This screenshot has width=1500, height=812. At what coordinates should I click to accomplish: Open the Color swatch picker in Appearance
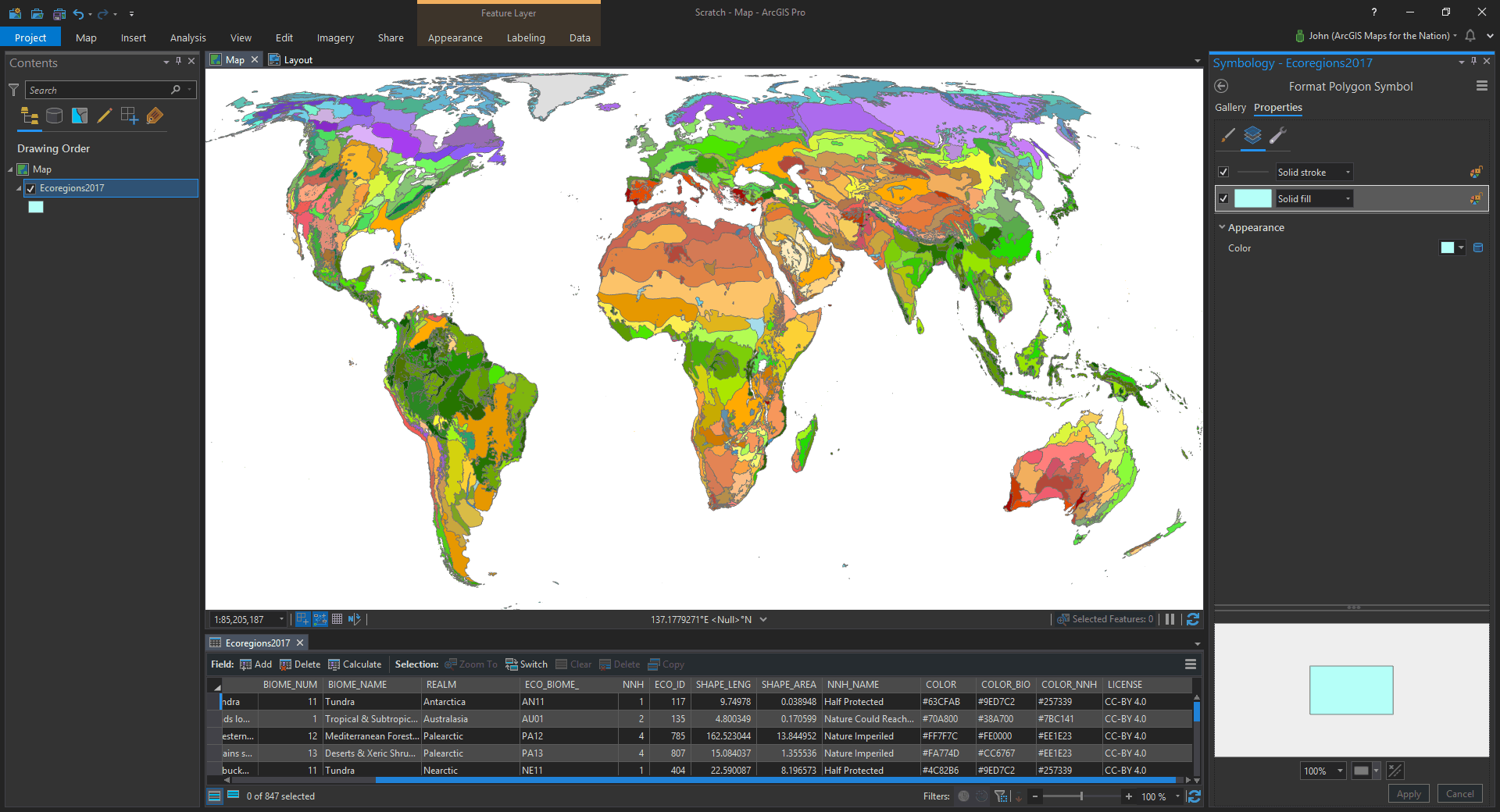pos(1452,248)
